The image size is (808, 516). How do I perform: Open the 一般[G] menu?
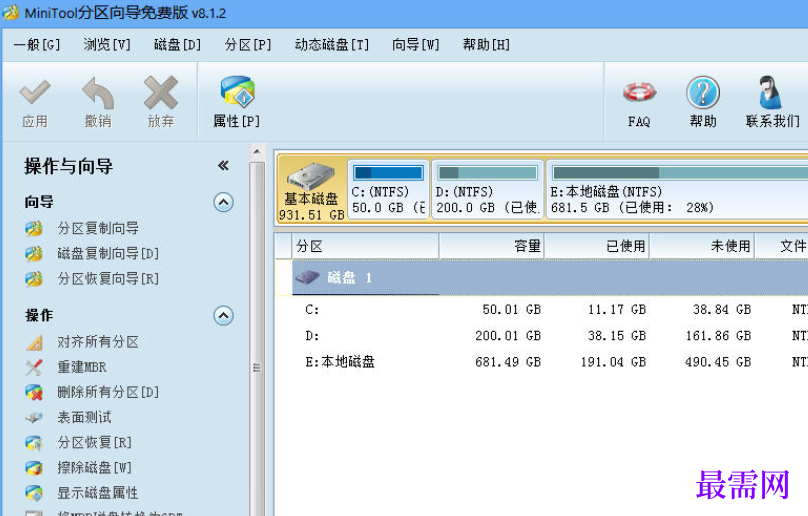37,45
